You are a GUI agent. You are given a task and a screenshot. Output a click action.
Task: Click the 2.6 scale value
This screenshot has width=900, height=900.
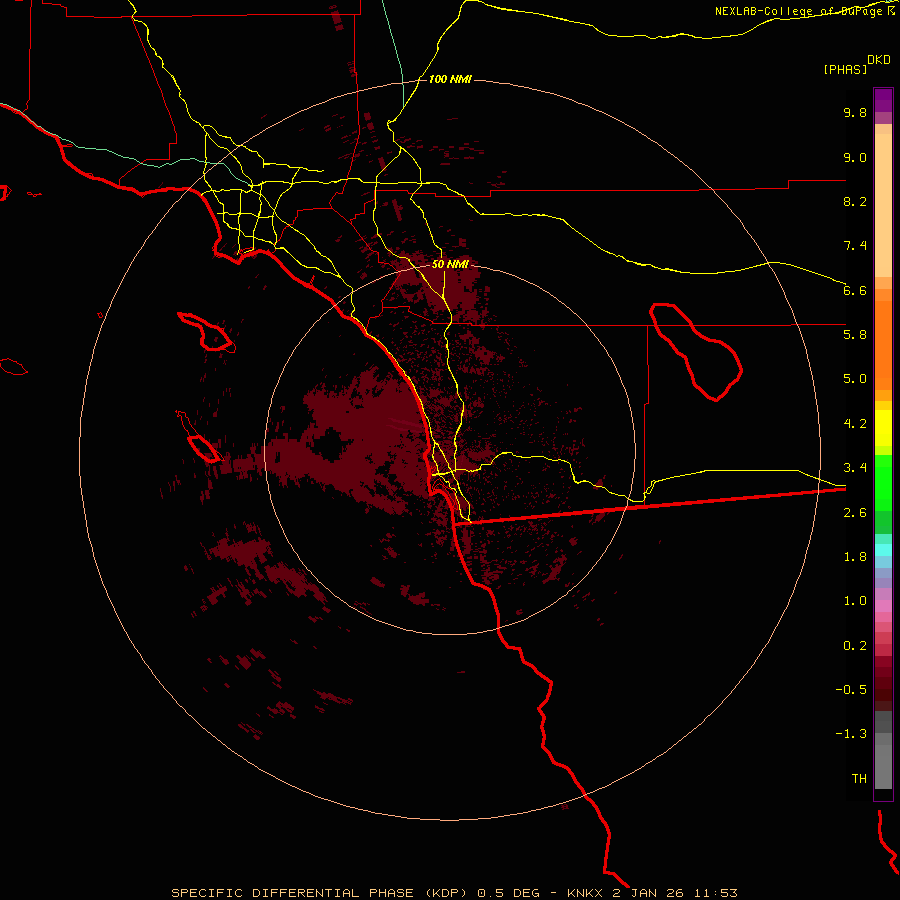855,513
